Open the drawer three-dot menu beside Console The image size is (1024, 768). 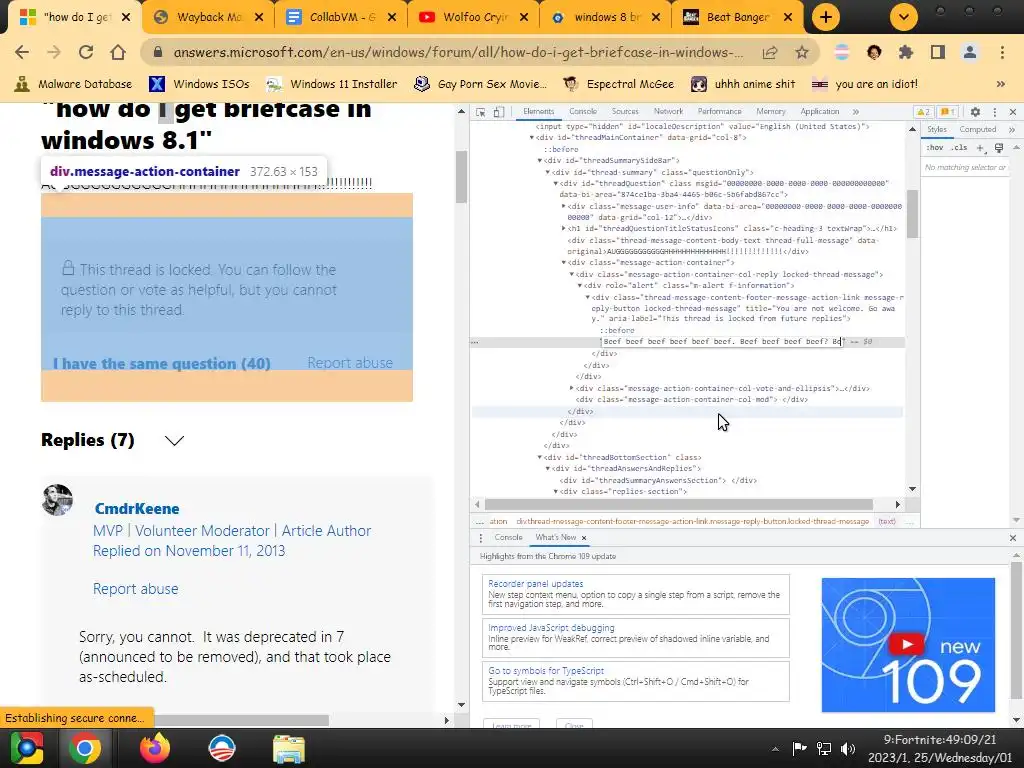(481, 538)
